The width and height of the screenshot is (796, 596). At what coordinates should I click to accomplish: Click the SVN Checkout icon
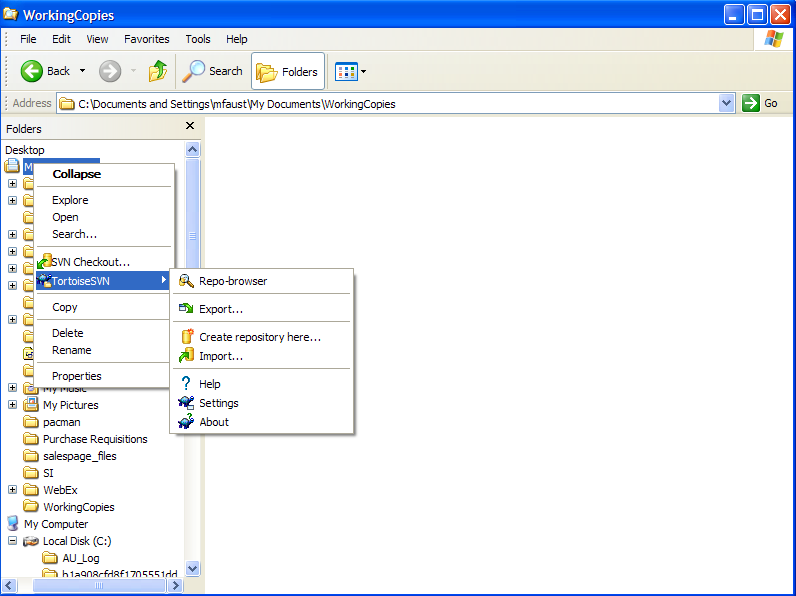click(x=44, y=261)
